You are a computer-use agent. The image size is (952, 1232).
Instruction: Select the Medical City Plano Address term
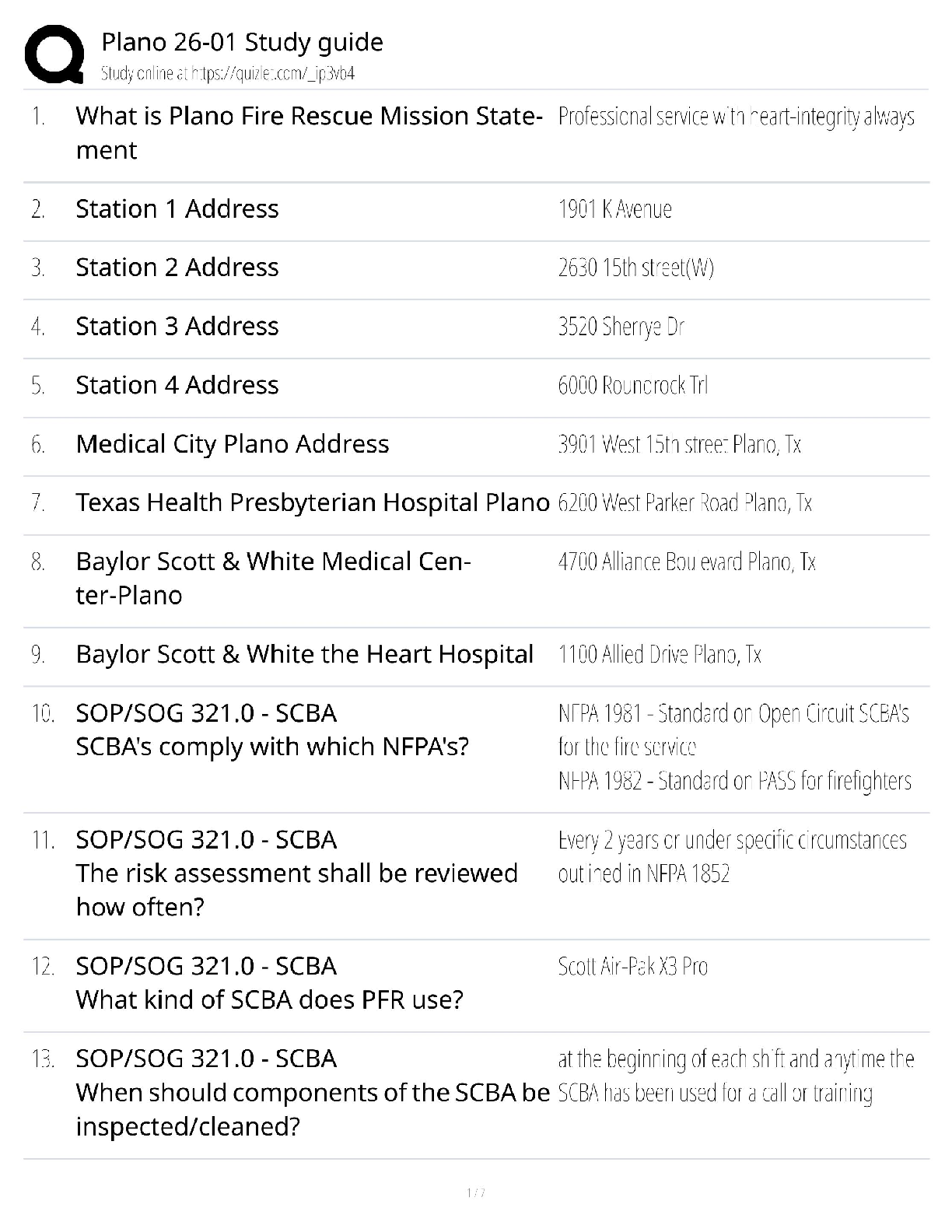click(x=232, y=443)
